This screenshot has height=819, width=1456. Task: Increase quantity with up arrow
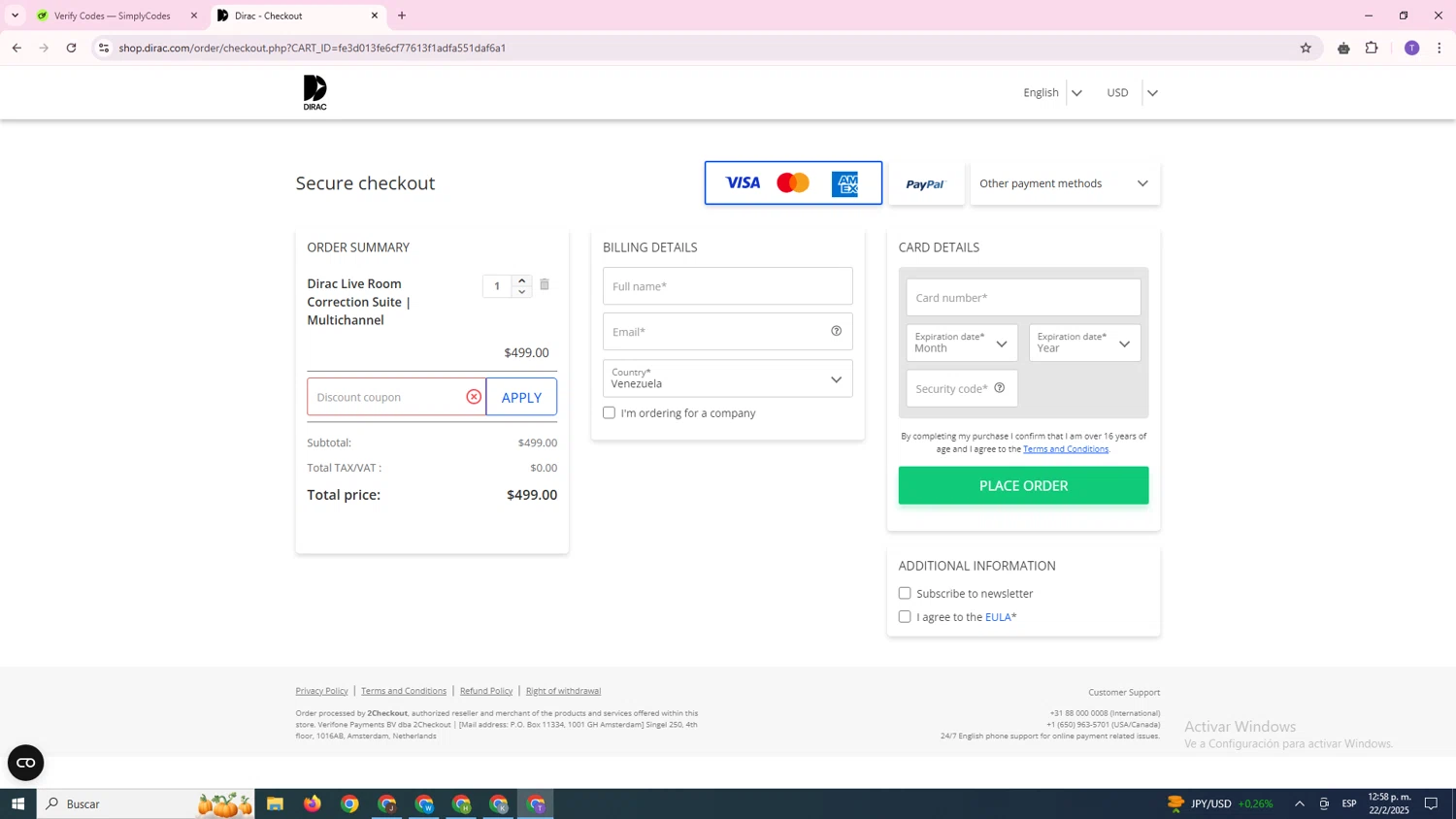pyautogui.click(x=522, y=280)
